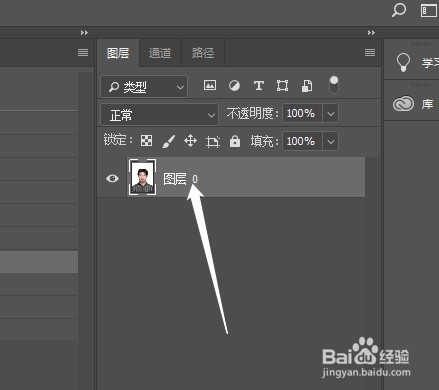Open the 库 Creative Cloud libraries icon
The height and width of the screenshot is (390, 439).
[403, 104]
